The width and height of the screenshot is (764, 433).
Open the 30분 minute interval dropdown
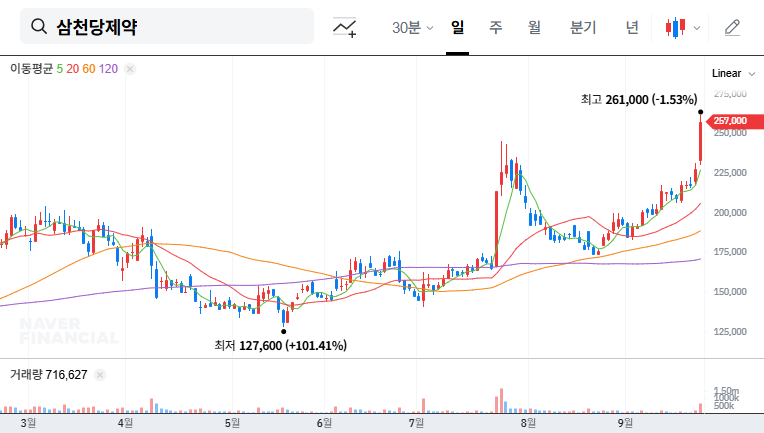(412, 28)
